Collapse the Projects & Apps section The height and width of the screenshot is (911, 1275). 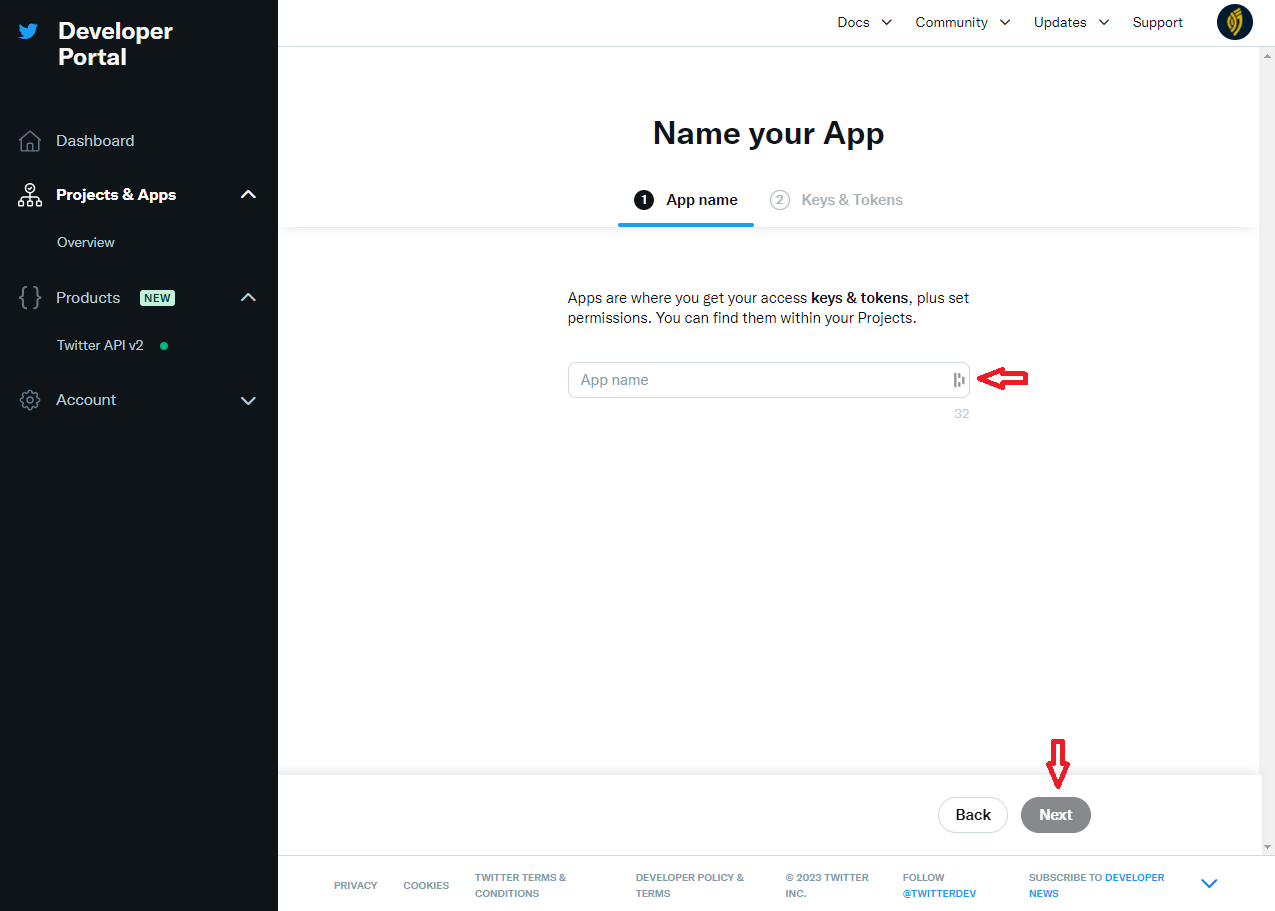[x=249, y=195]
